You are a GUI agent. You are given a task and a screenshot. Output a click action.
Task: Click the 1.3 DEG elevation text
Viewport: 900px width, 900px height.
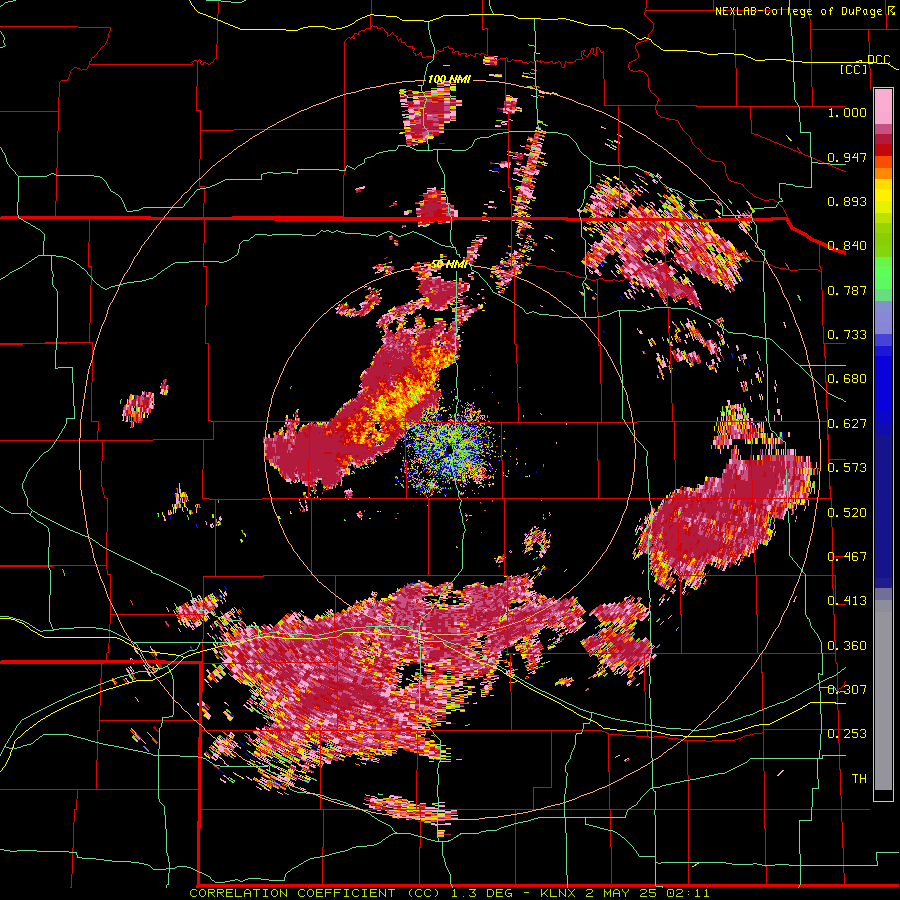(x=482, y=893)
